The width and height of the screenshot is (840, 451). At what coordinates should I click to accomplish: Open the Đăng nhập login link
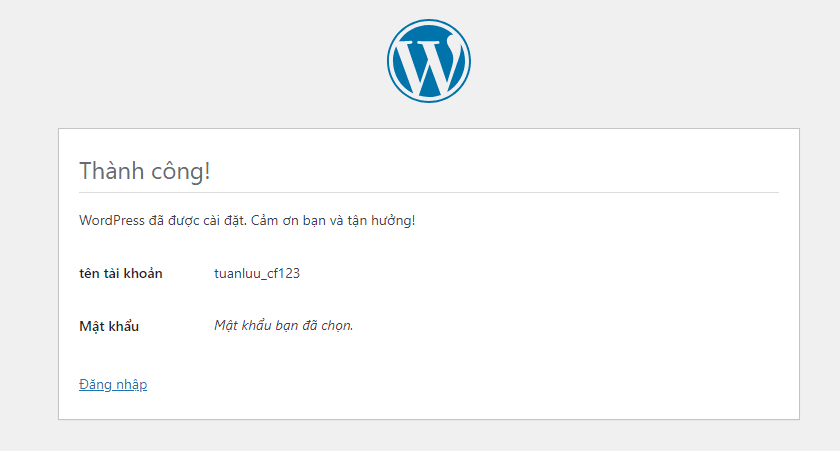coord(113,385)
